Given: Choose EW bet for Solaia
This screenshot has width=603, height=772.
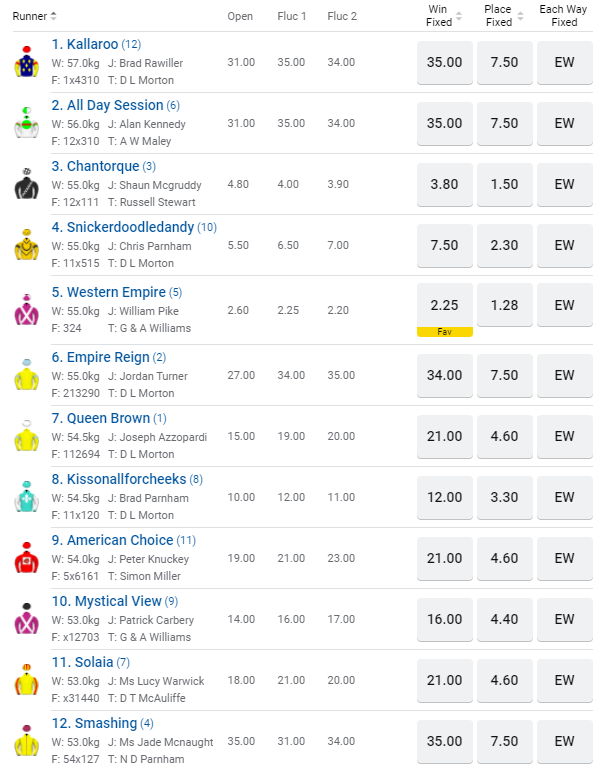Looking at the screenshot, I should pos(564,680).
